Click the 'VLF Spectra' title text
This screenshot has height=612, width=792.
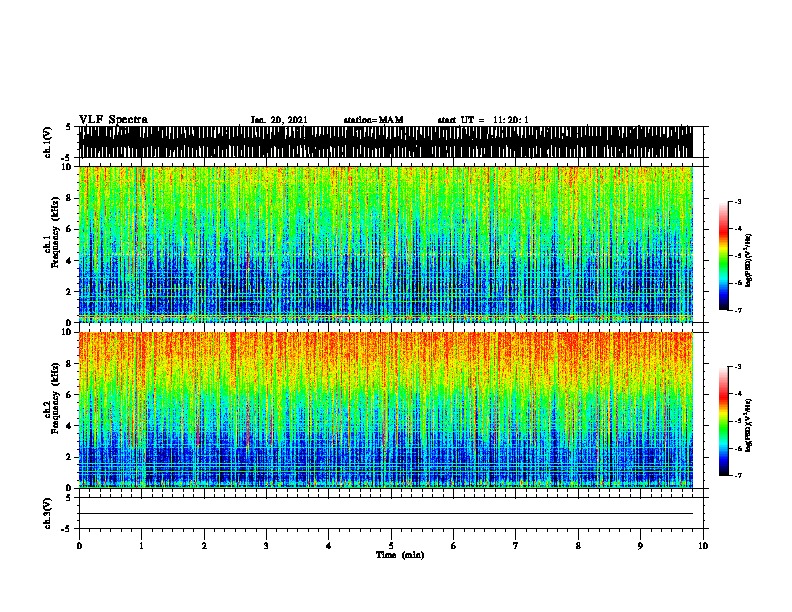click(x=113, y=120)
